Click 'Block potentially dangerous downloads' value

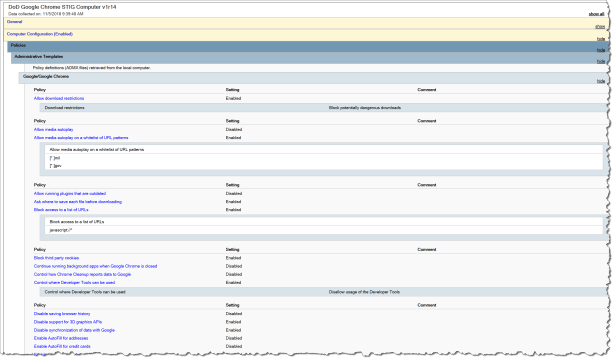pyautogui.click(x=365, y=108)
